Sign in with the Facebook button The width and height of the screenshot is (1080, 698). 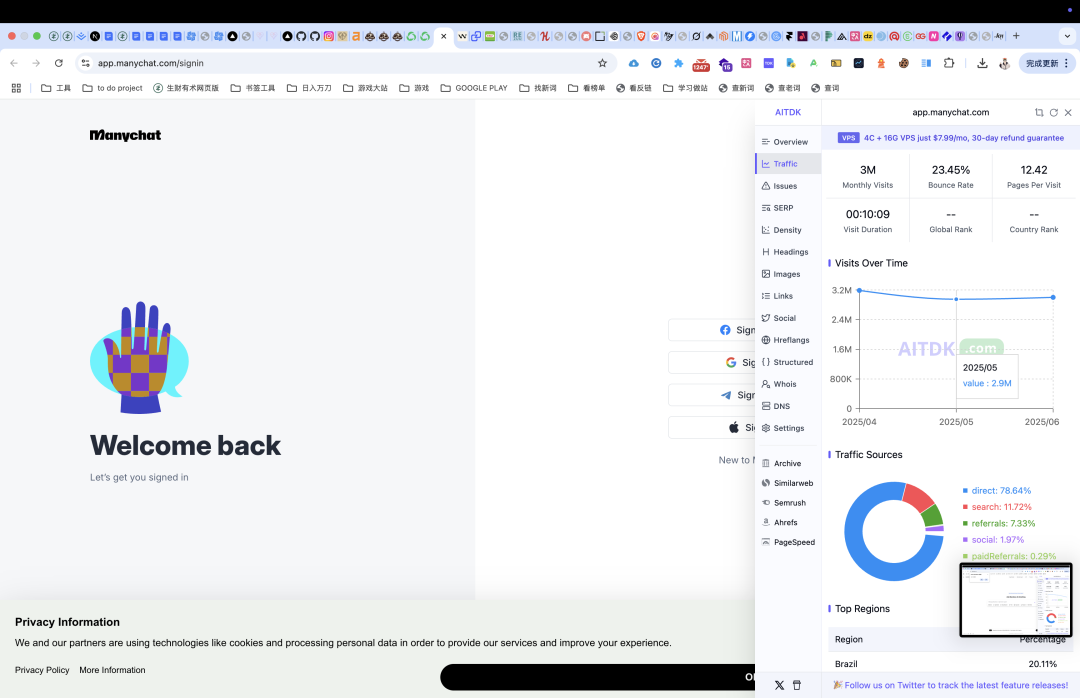712,330
